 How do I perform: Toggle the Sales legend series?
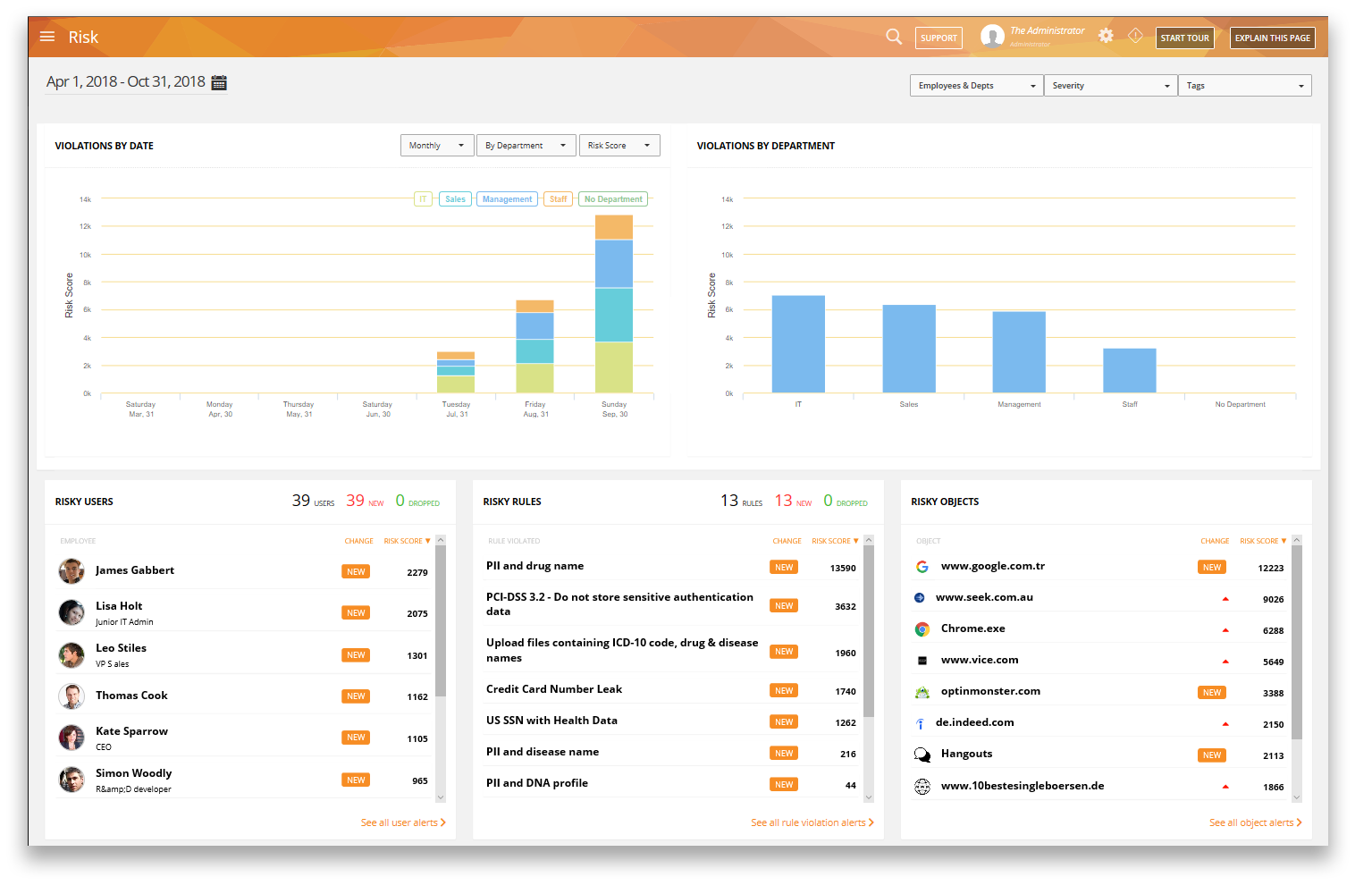tap(455, 199)
